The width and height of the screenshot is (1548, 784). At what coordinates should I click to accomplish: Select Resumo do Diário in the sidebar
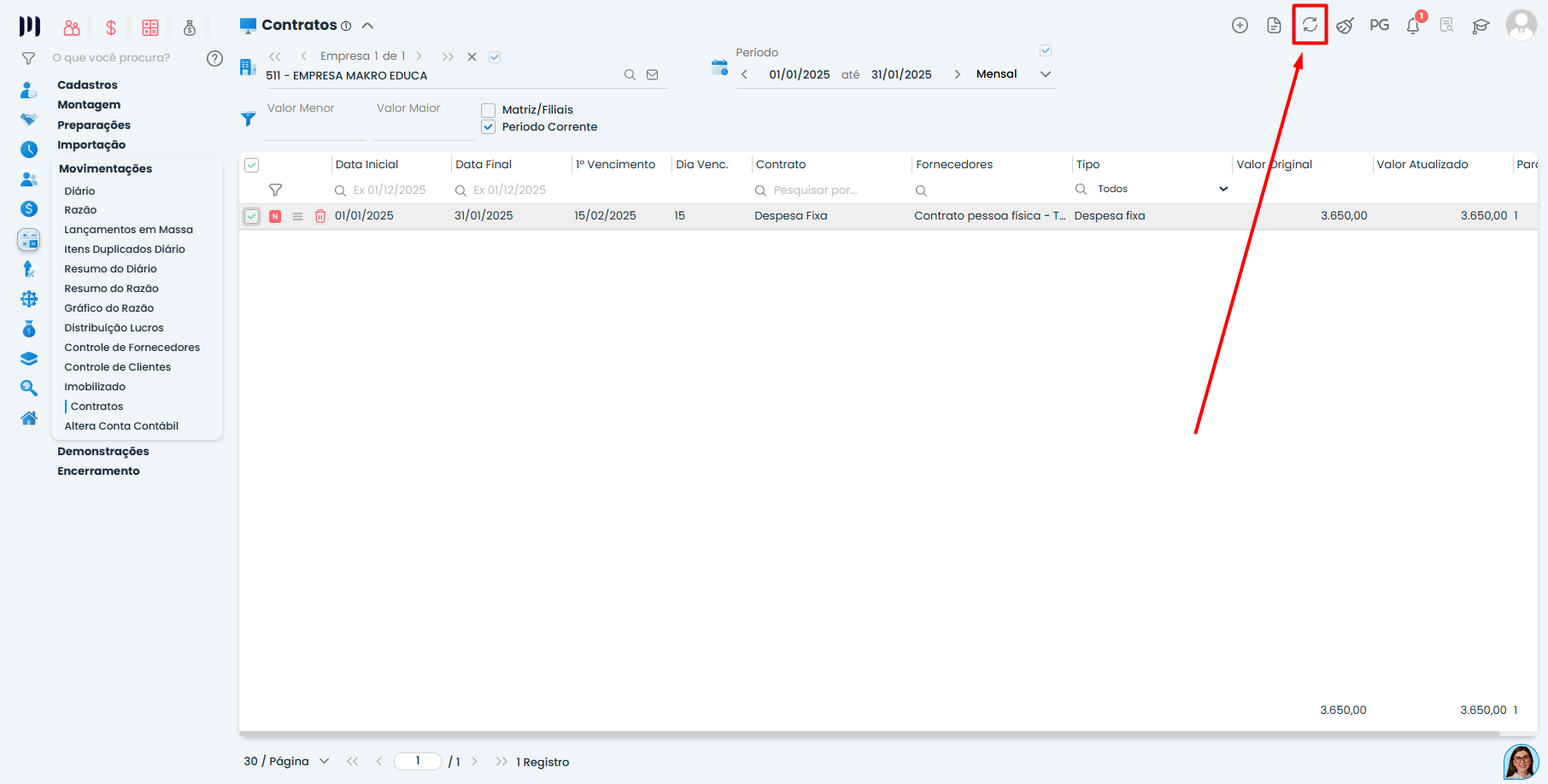click(110, 269)
